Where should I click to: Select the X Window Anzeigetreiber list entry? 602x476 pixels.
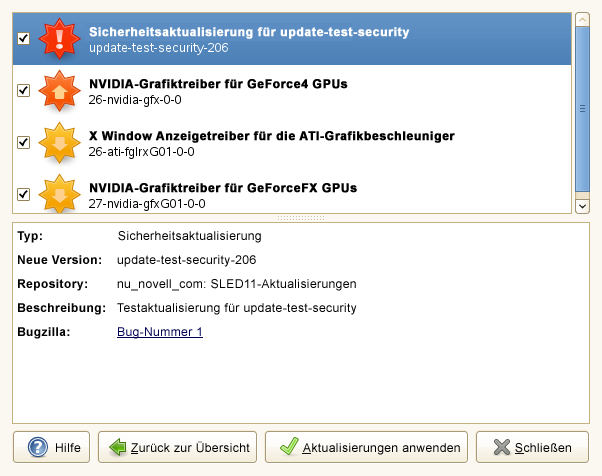point(272,143)
